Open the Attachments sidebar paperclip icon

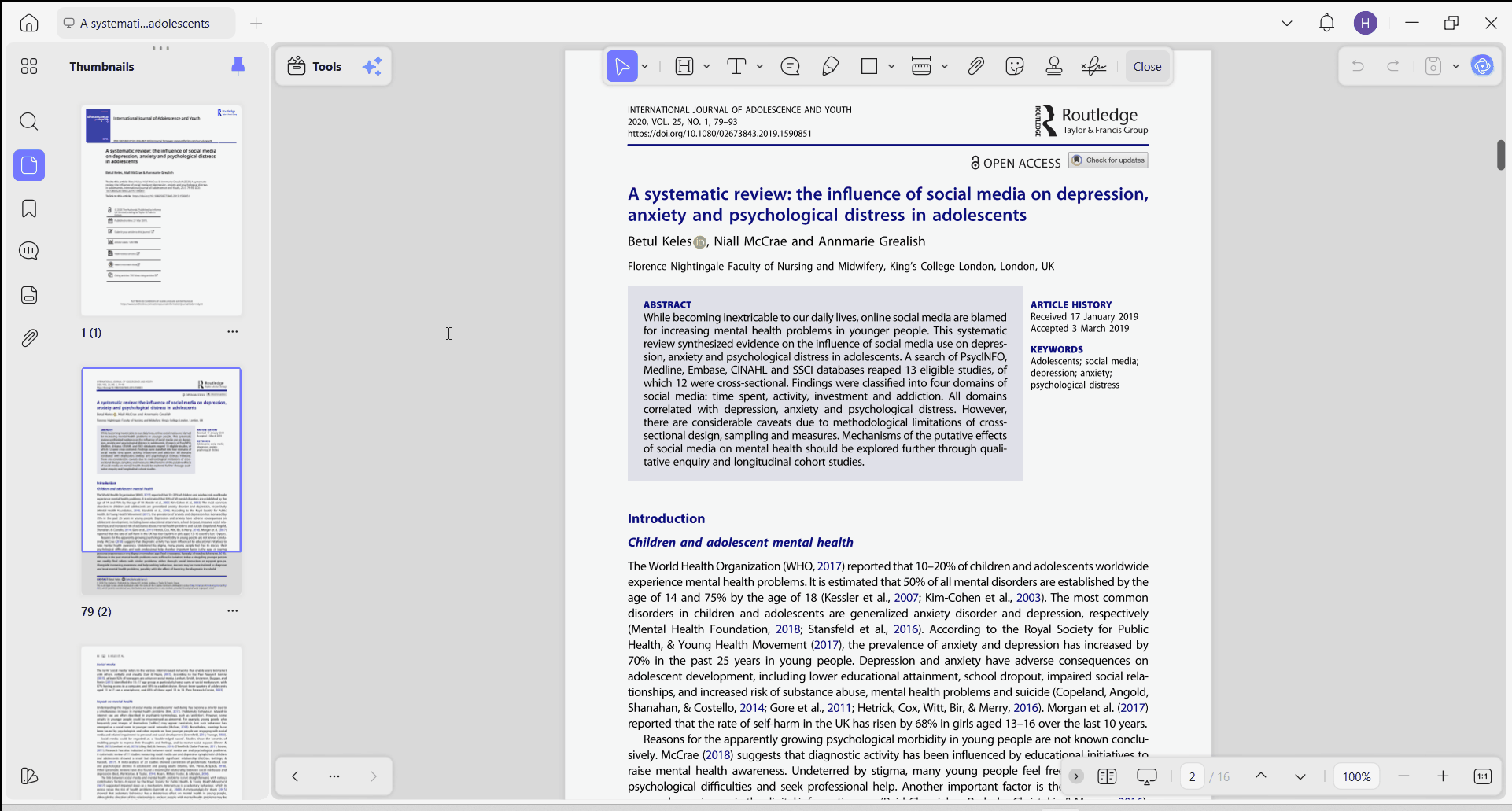pyautogui.click(x=29, y=338)
